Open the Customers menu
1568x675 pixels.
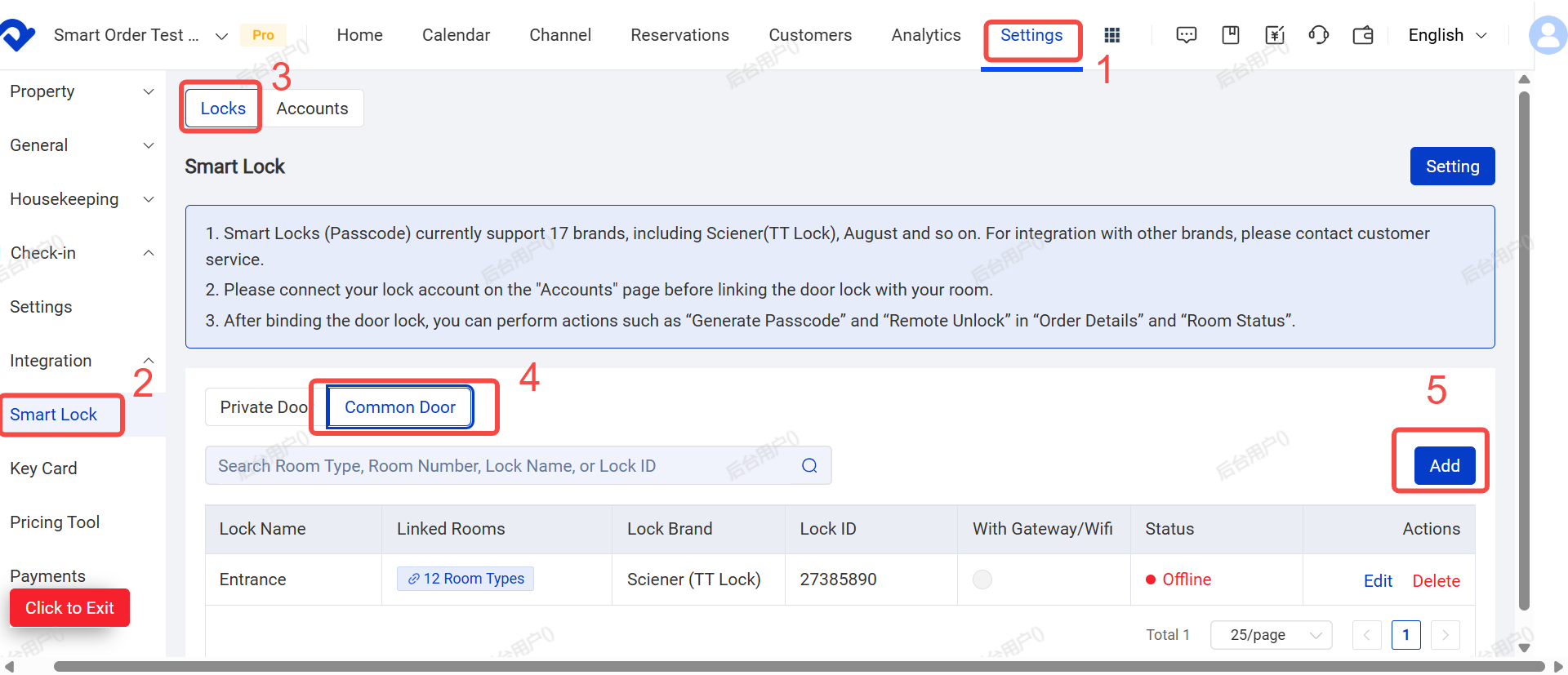[810, 35]
